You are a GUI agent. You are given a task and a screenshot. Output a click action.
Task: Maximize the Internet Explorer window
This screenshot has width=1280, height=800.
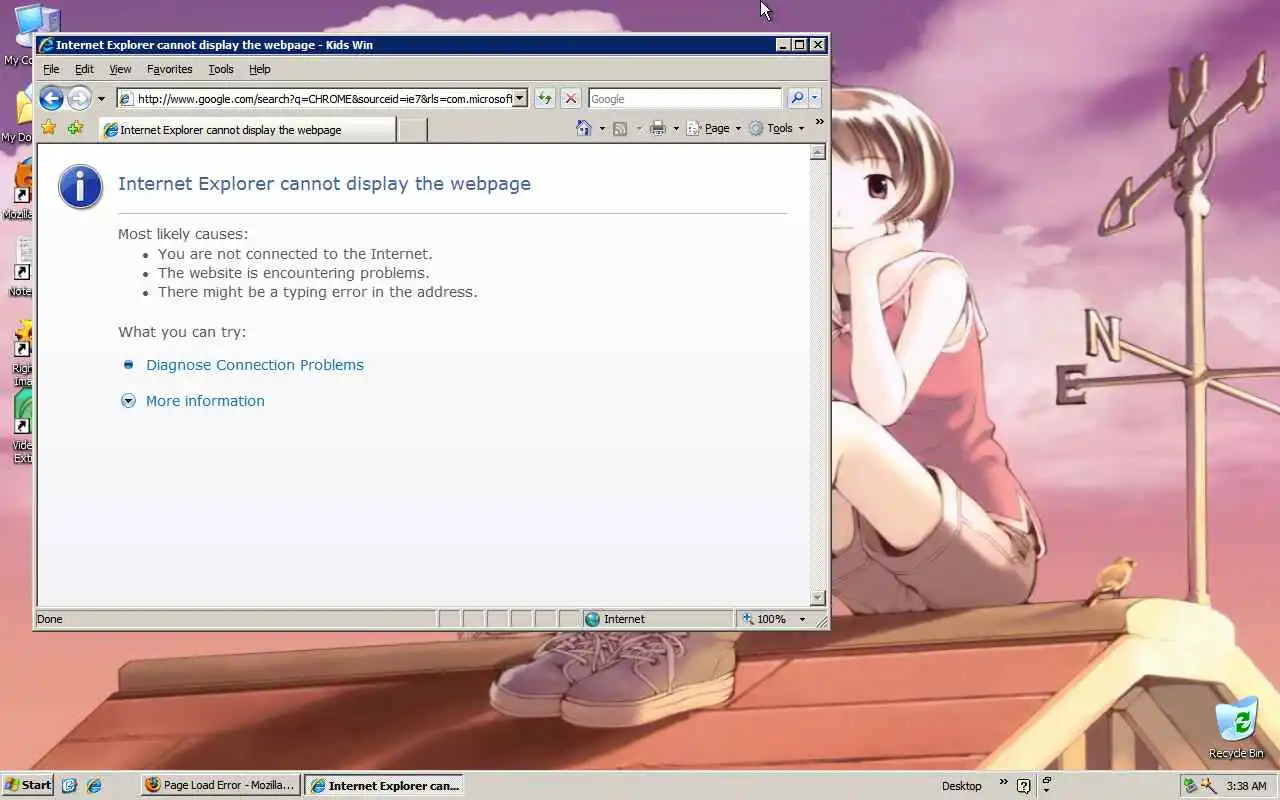click(x=800, y=45)
